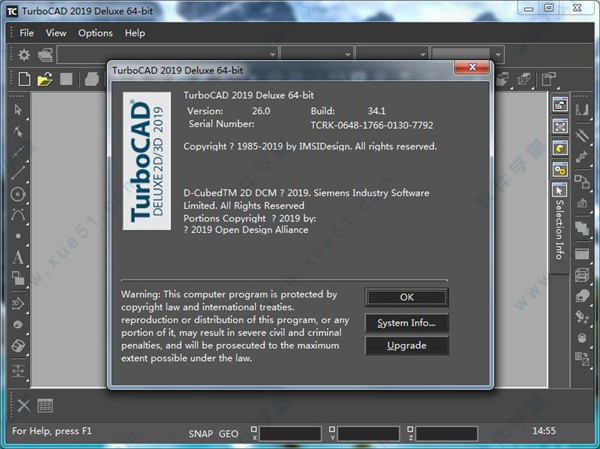Select the overlapping squares block tool
Image resolution: width=600 pixels, height=449 pixels.
coord(18,278)
